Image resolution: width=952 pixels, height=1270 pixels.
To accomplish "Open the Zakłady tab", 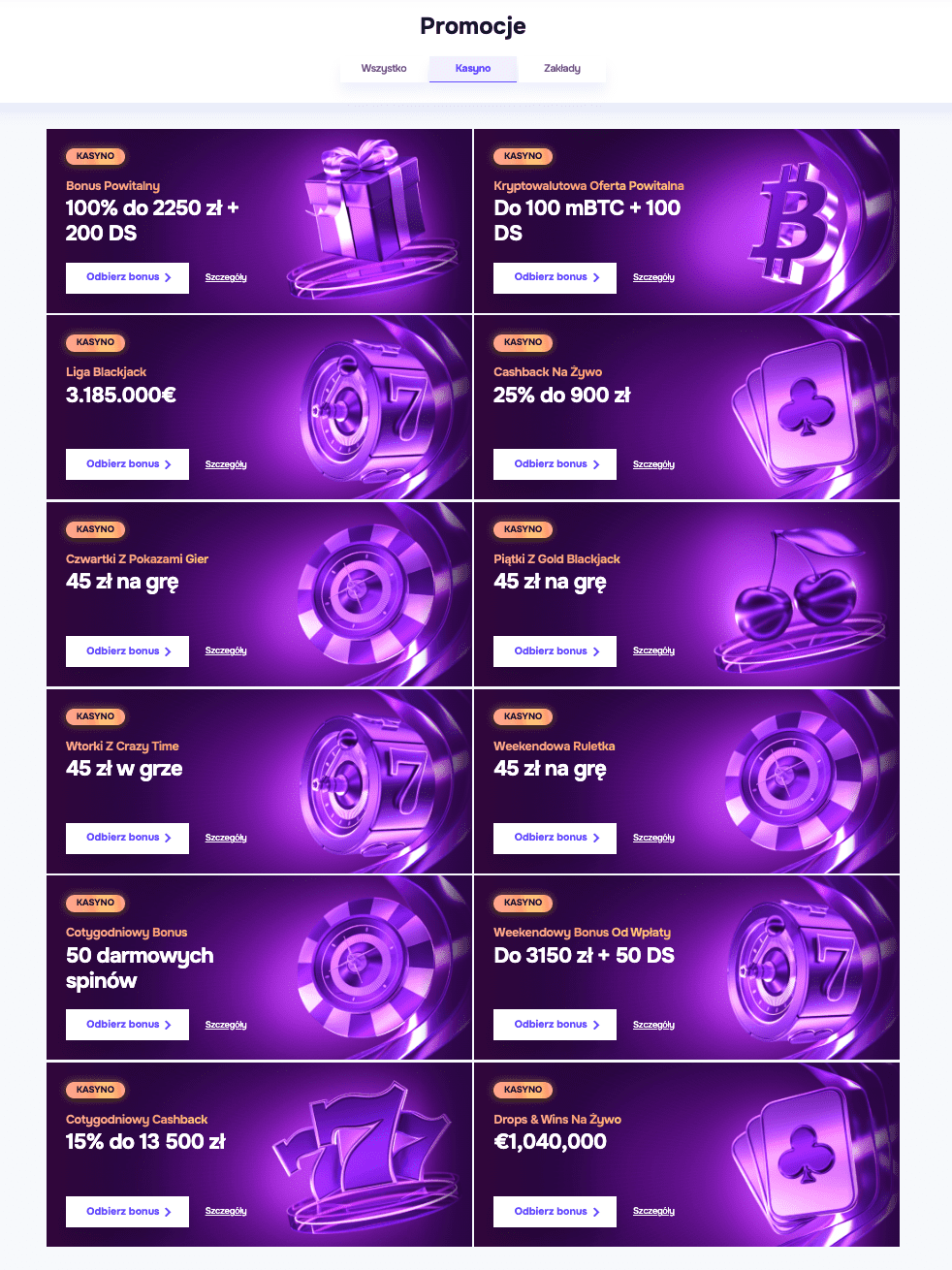I will coord(562,68).
